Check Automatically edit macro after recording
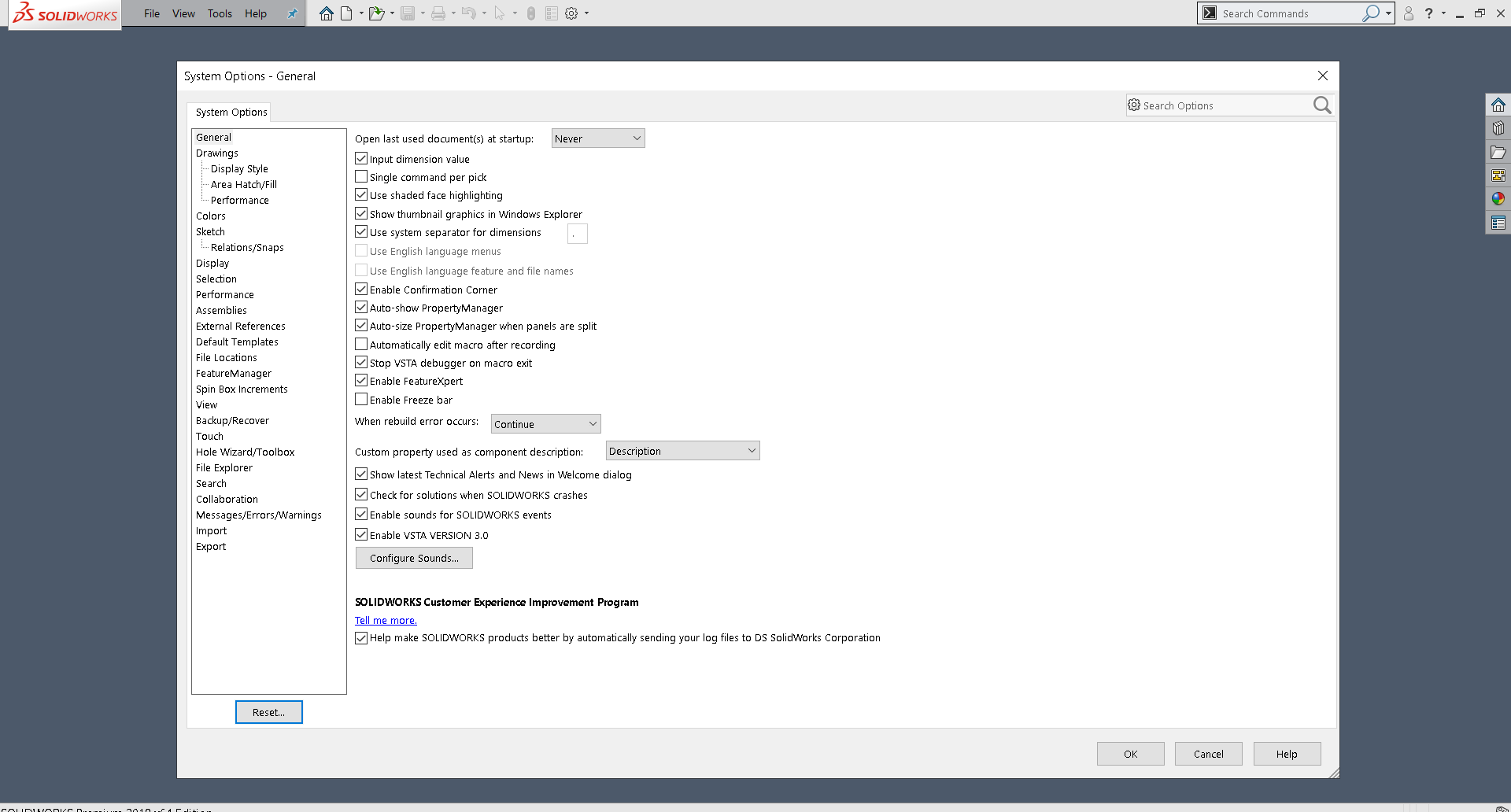 tap(361, 345)
